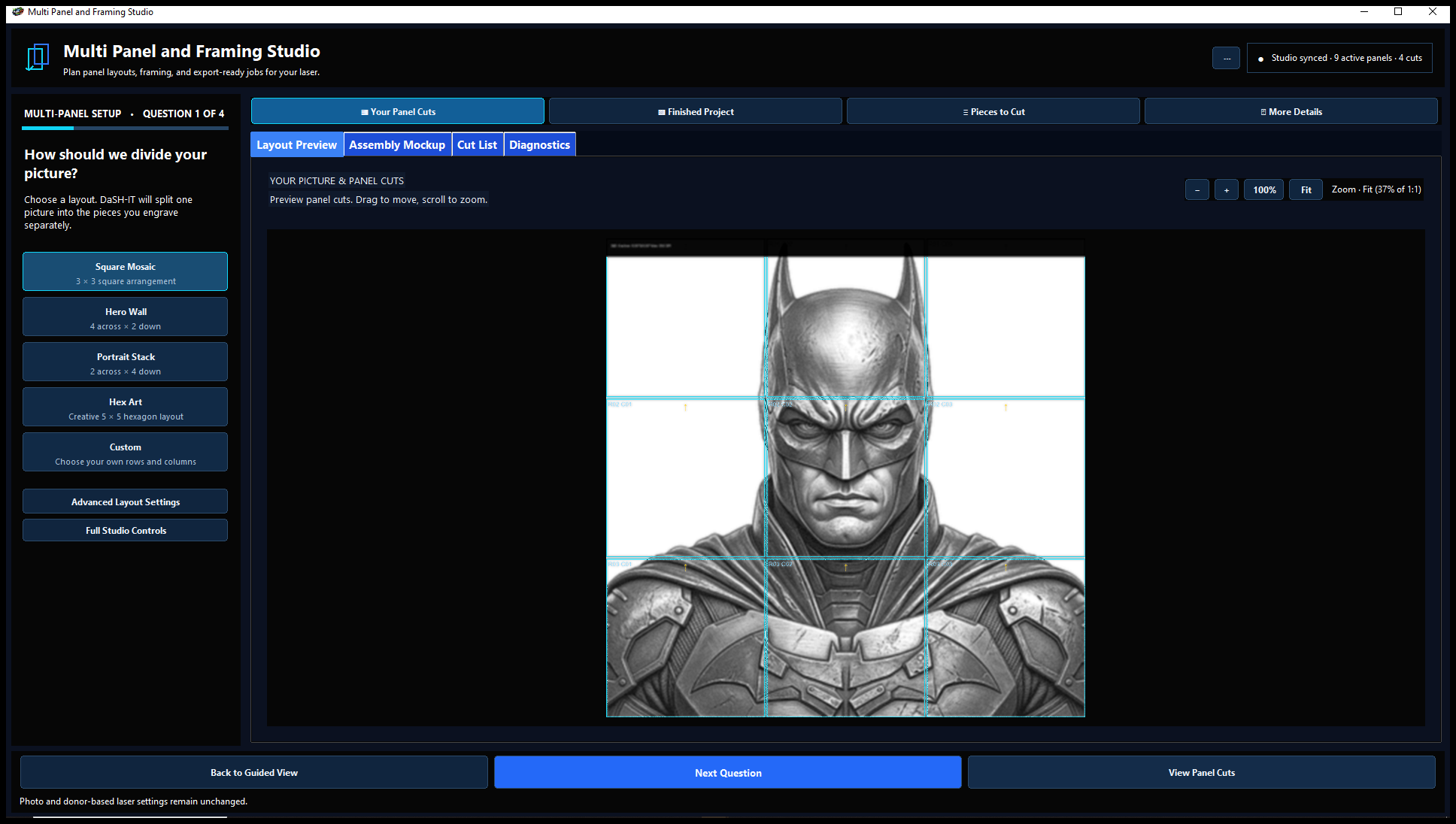
Task: Click the Batman preview center panel
Action: (846, 477)
